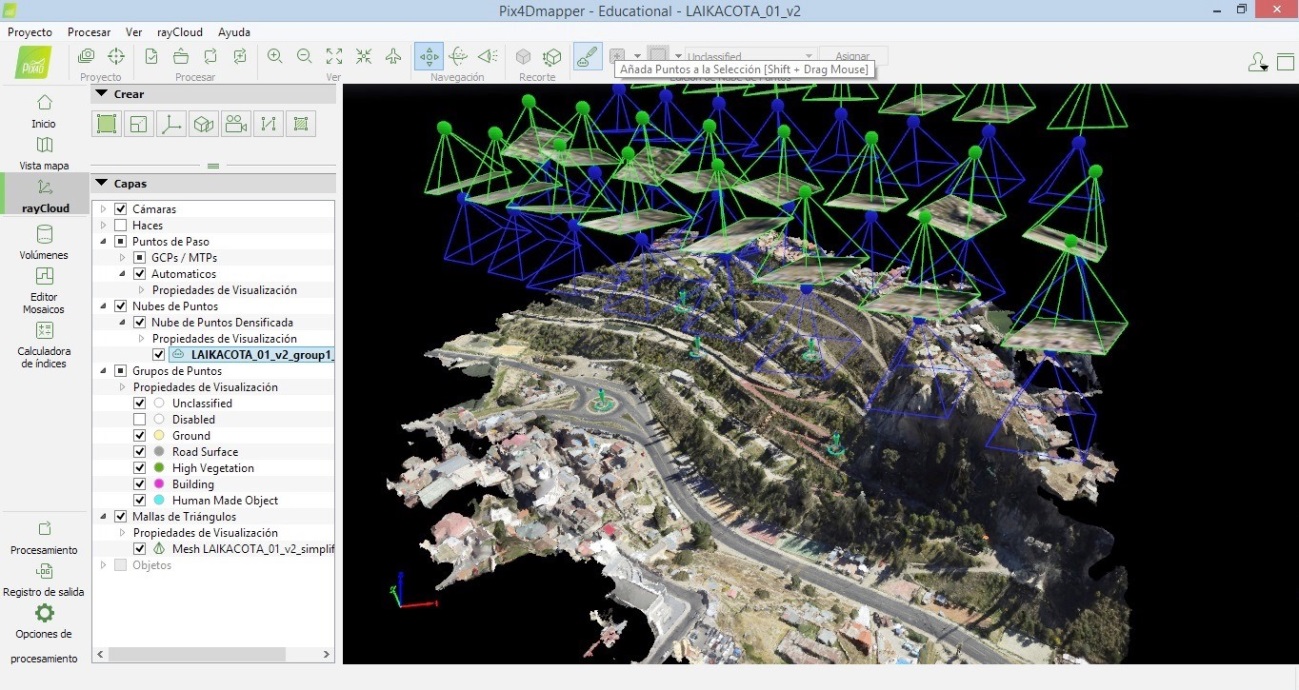Click the pink Building color swatch
Screen dimensions: 1299x690
(159, 484)
